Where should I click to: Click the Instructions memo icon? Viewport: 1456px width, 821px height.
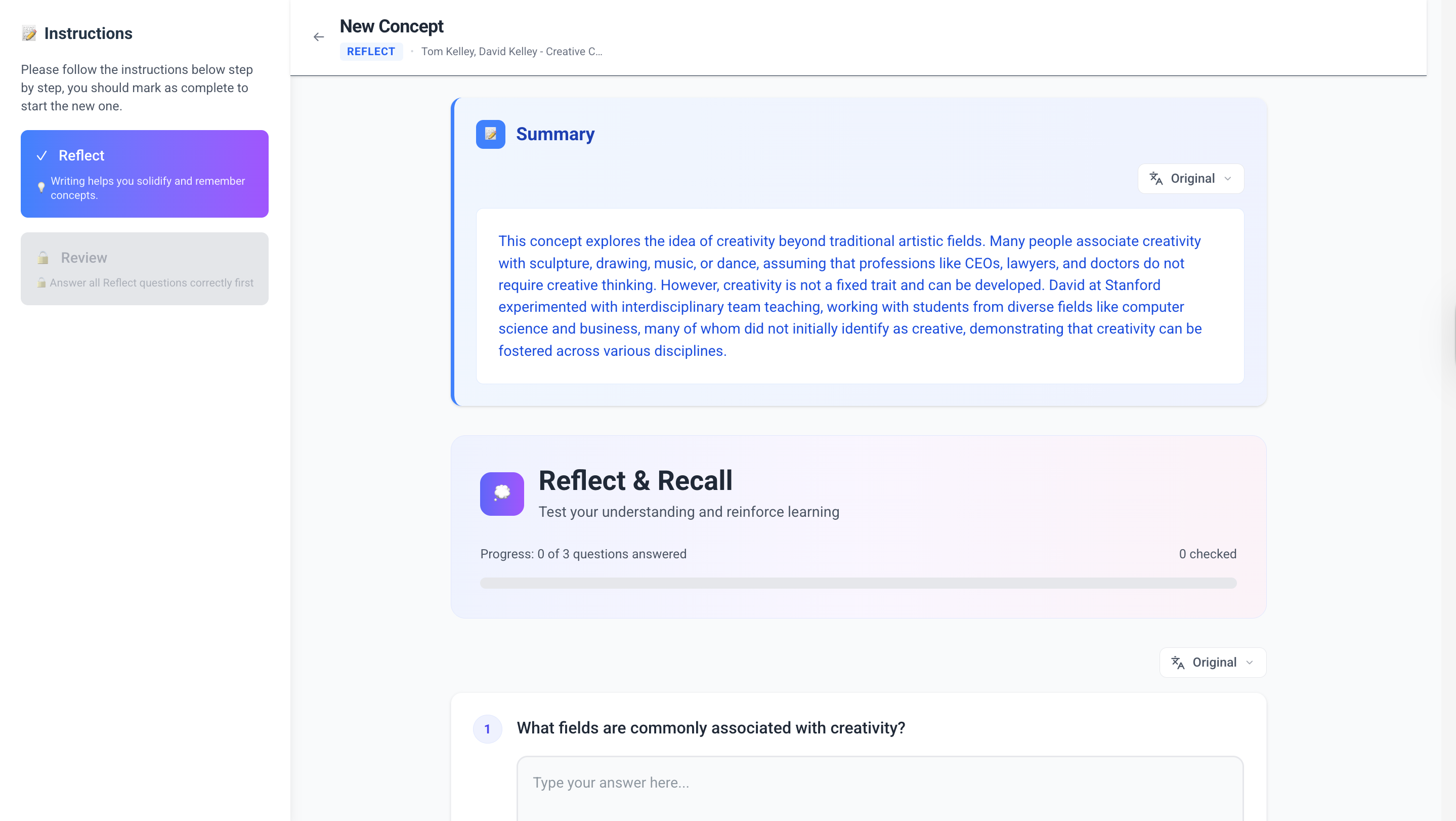29,33
